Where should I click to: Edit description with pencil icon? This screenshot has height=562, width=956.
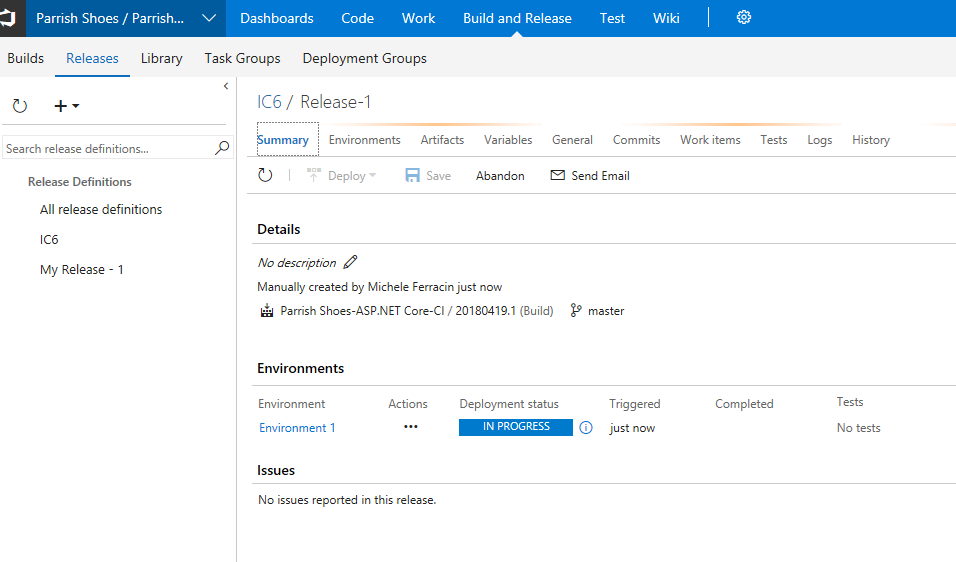point(350,263)
